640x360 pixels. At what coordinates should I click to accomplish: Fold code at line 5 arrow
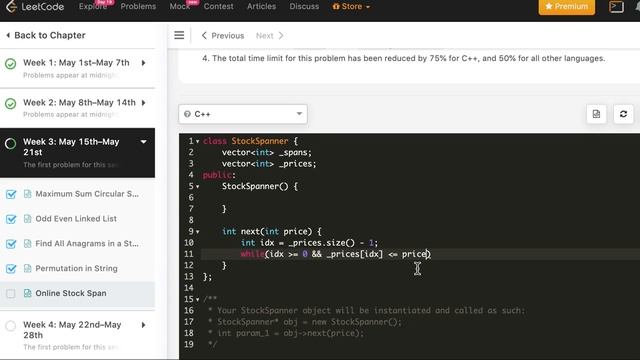198,187
